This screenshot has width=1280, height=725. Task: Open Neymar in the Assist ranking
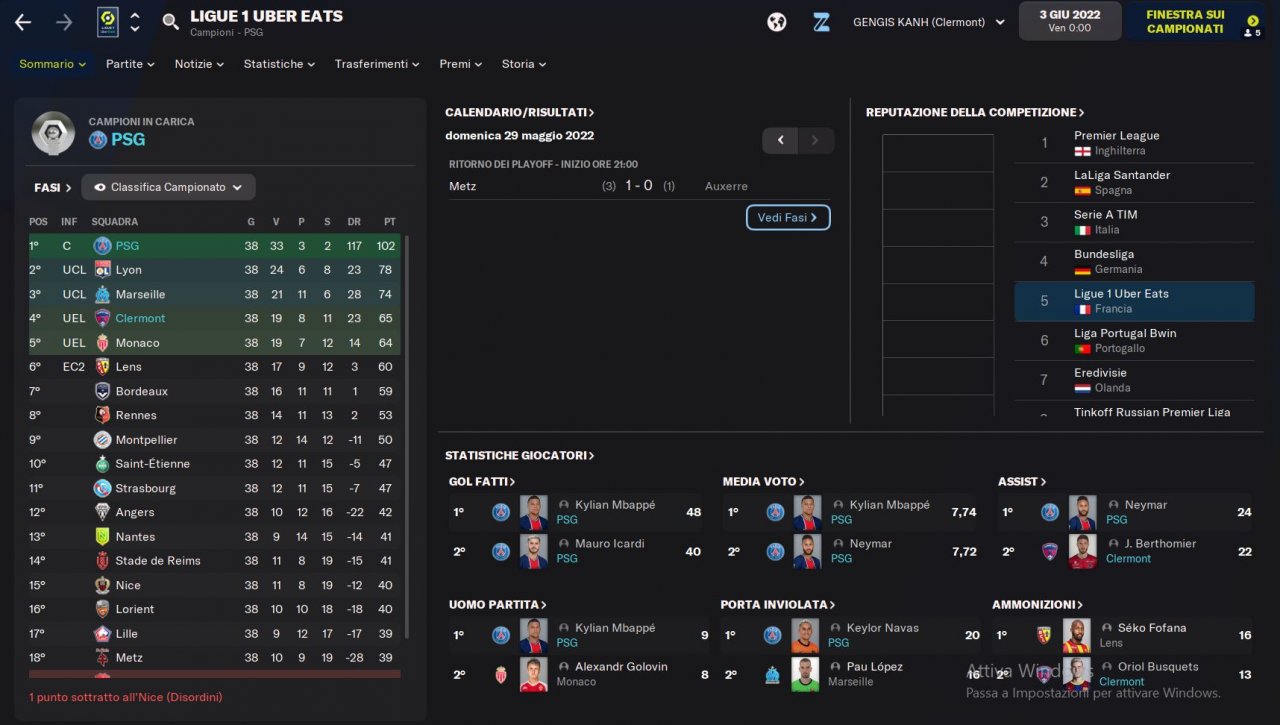pyautogui.click(x=1145, y=505)
